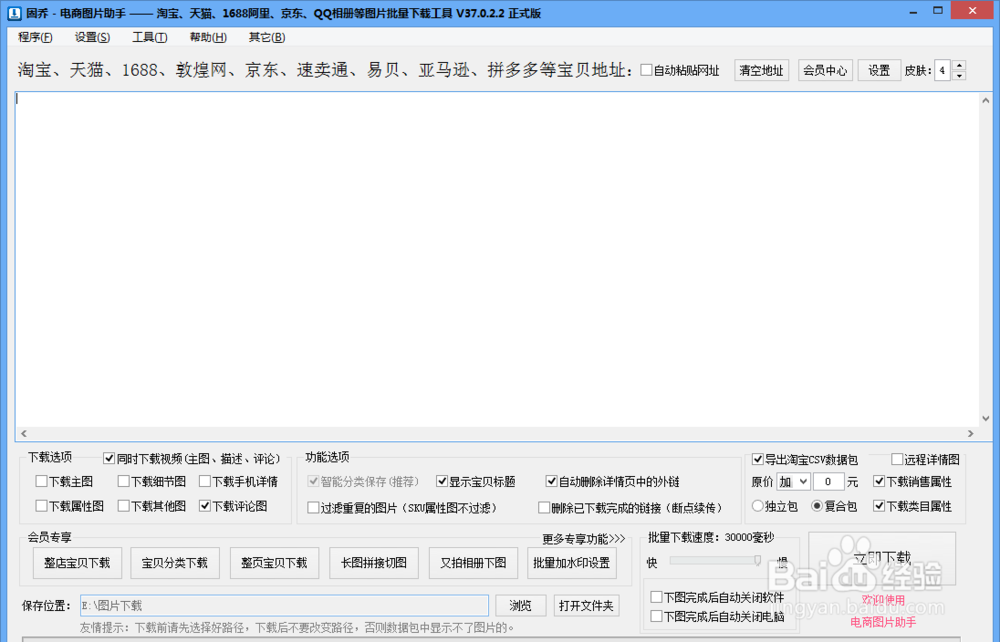The image size is (1000, 642).
Task: Click the 浏览 button
Action: tap(520, 606)
